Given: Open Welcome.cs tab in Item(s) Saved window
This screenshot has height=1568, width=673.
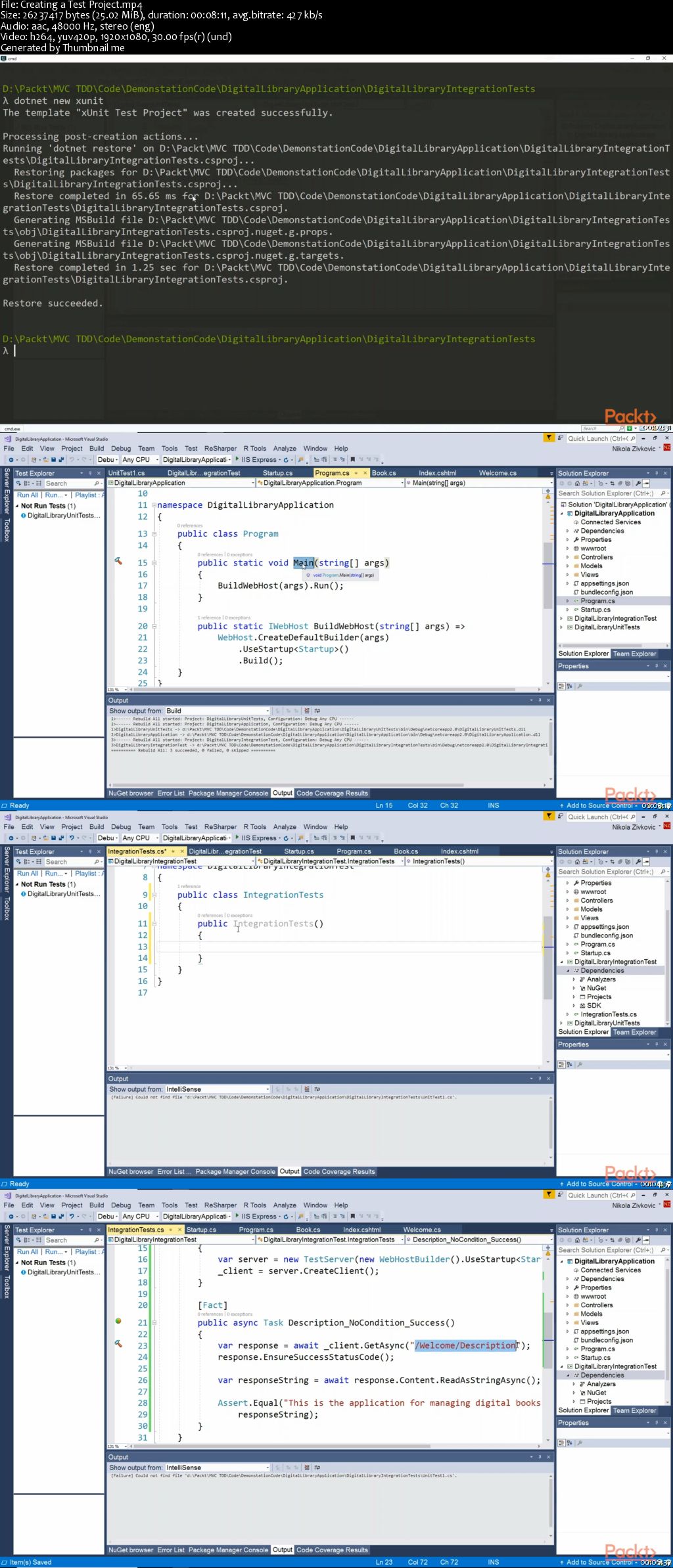Looking at the screenshot, I should coord(422,1230).
